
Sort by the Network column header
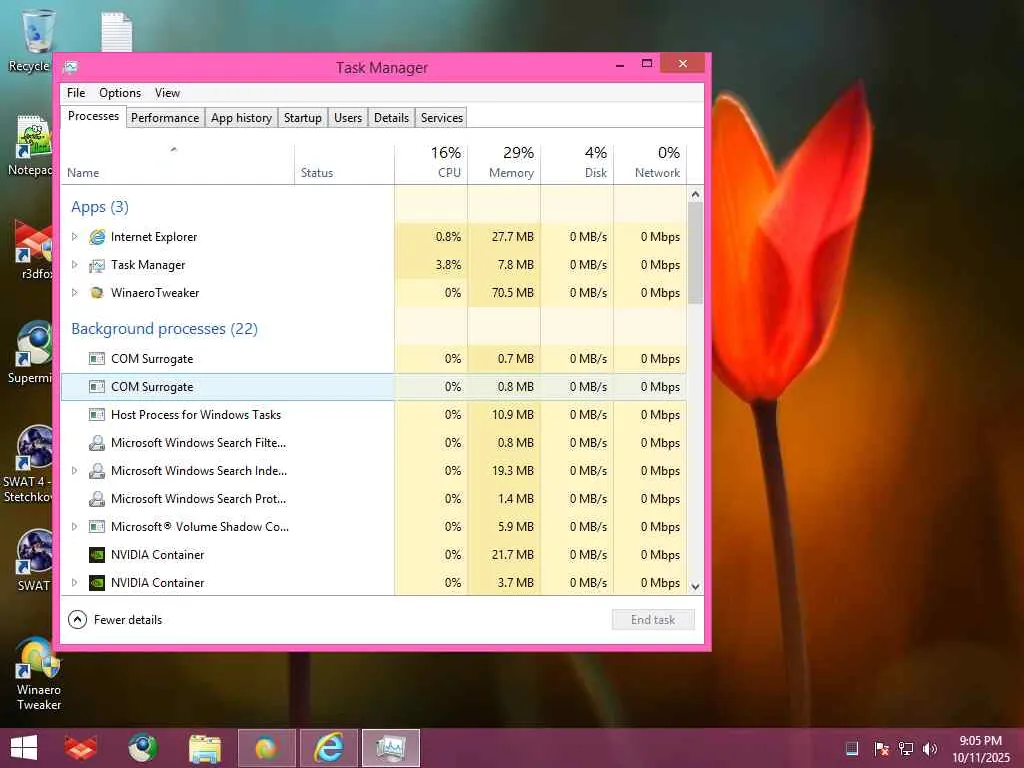[650, 165]
